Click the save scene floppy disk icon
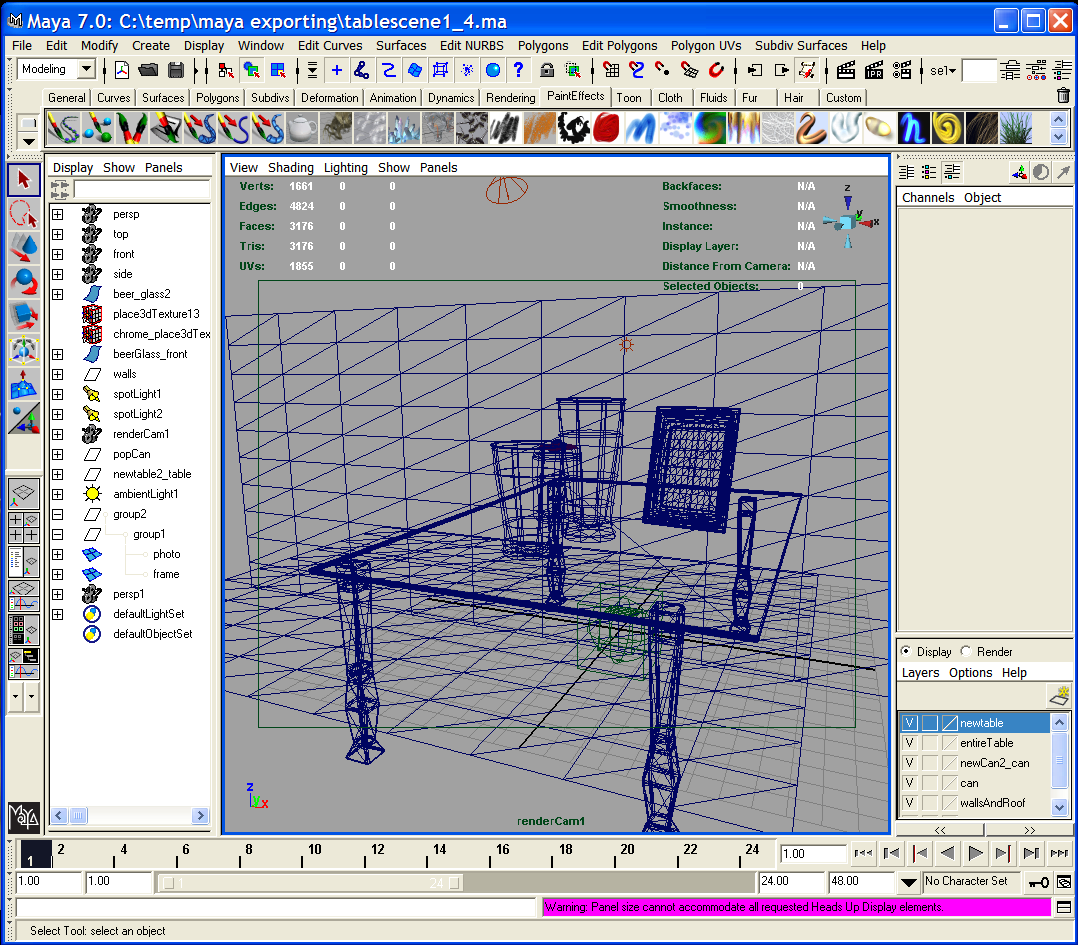 click(176, 70)
